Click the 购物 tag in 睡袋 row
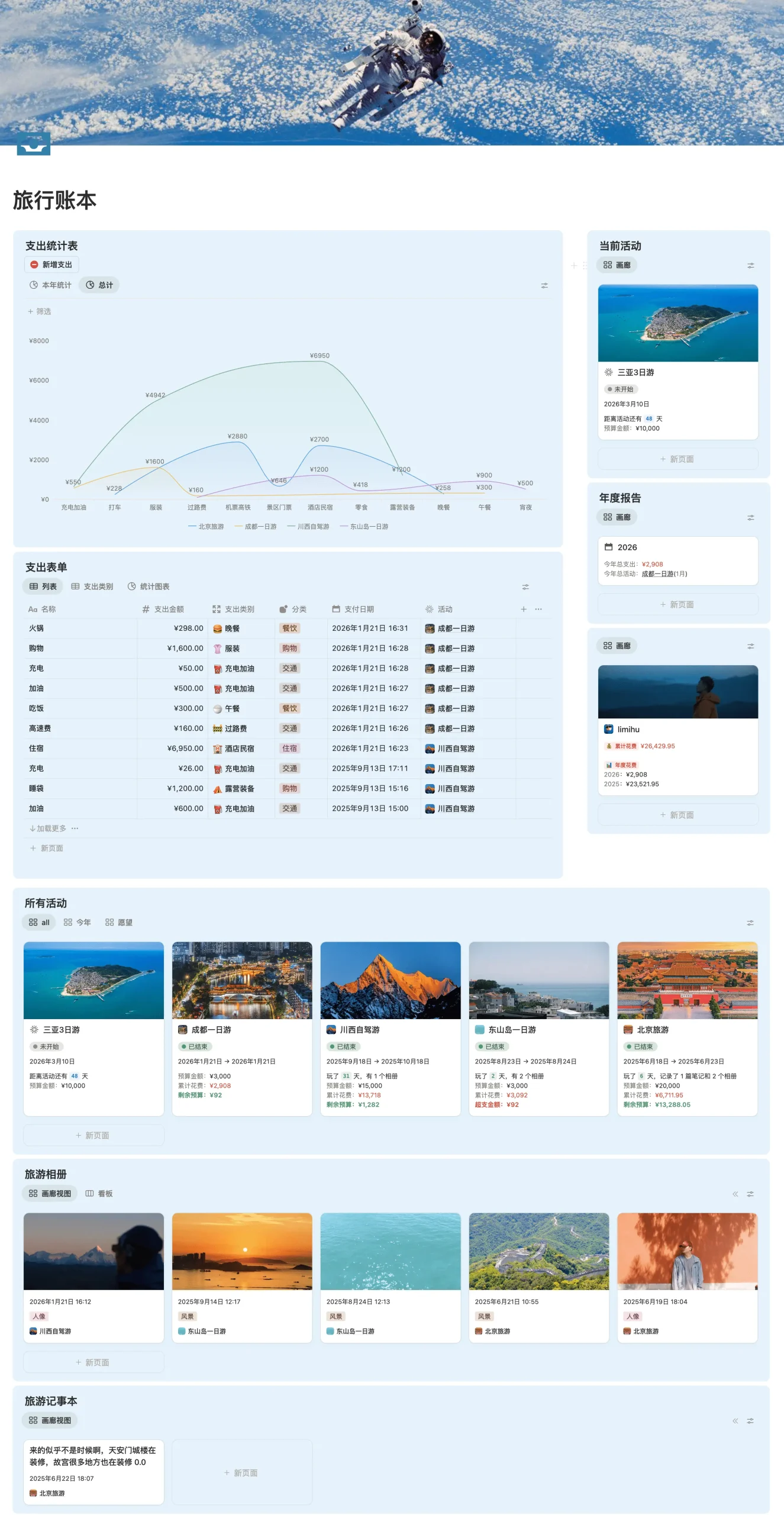Screen dimensions: 784x1515 [289, 788]
